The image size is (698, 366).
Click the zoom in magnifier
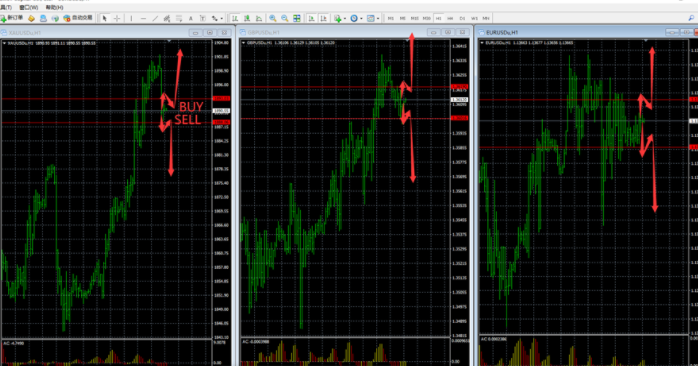tap(272, 18)
